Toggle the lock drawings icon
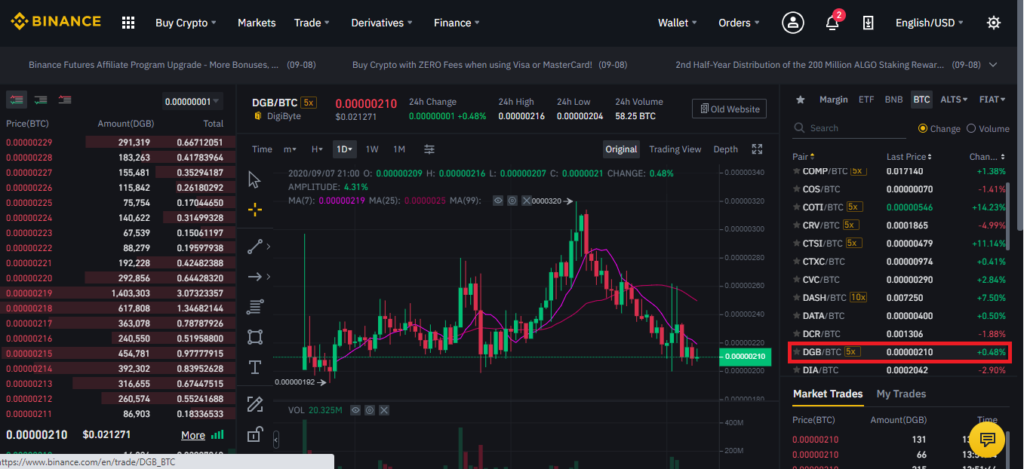The image size is (1024, 469). click(255, 434)
